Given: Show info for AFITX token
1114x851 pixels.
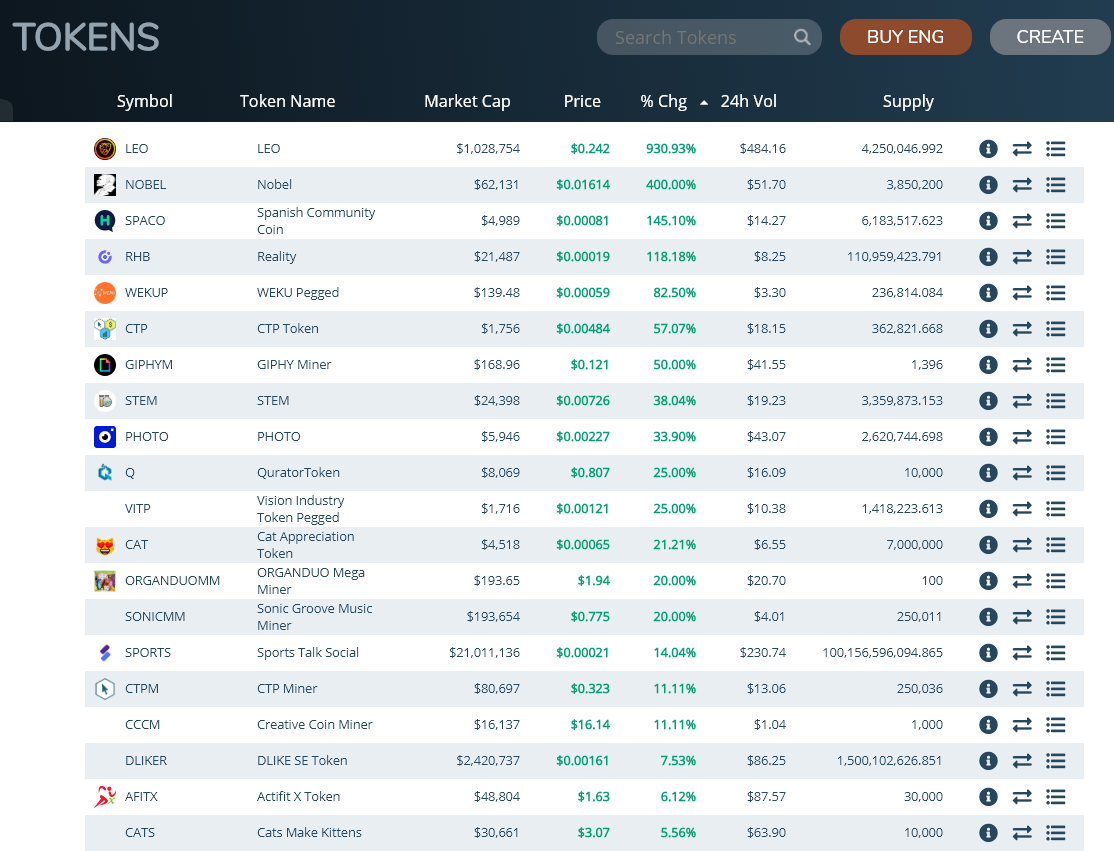Looking at the screenshot, I should coord(988,797).
